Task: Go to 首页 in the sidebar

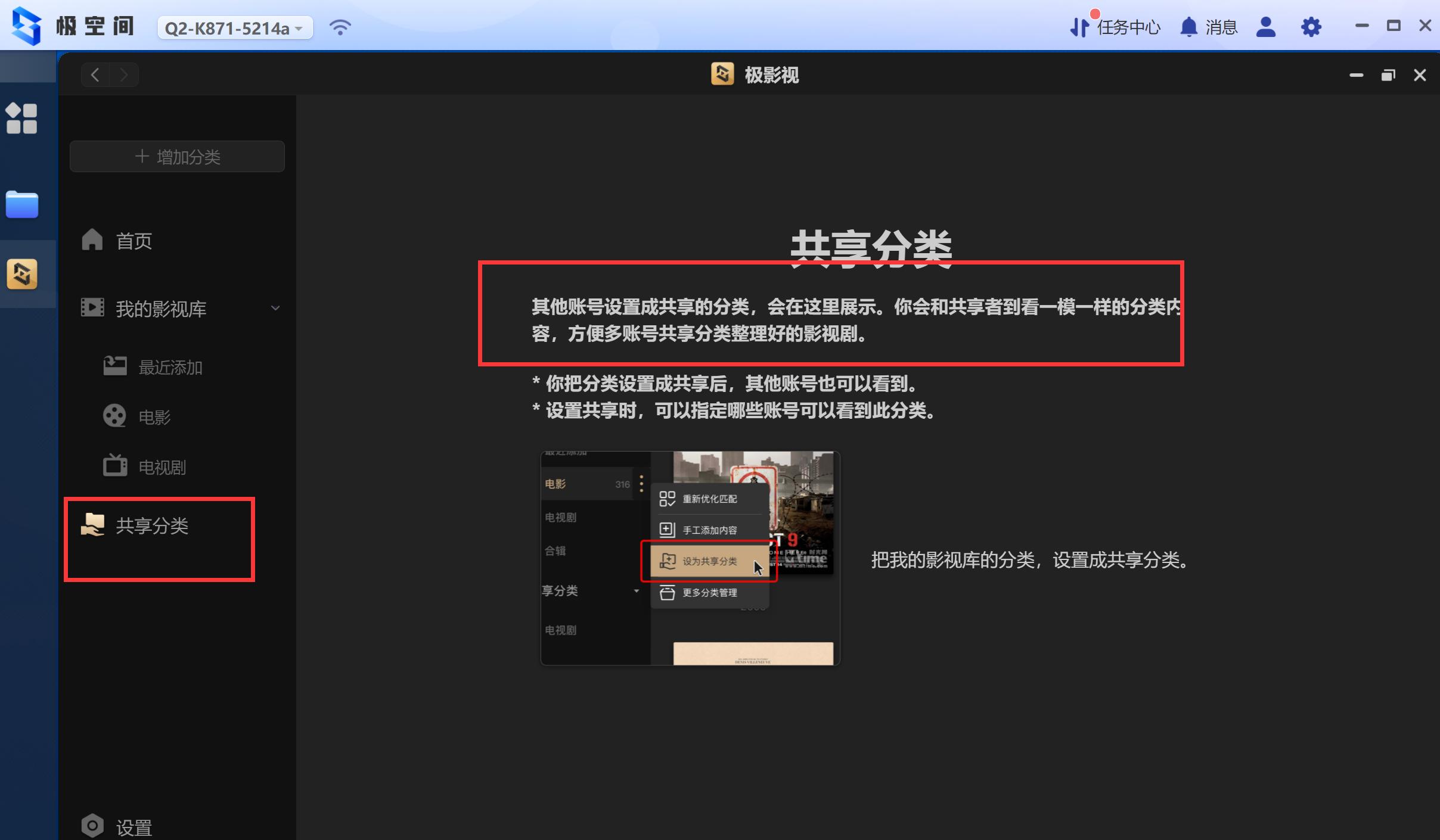Action: point(132,240)
